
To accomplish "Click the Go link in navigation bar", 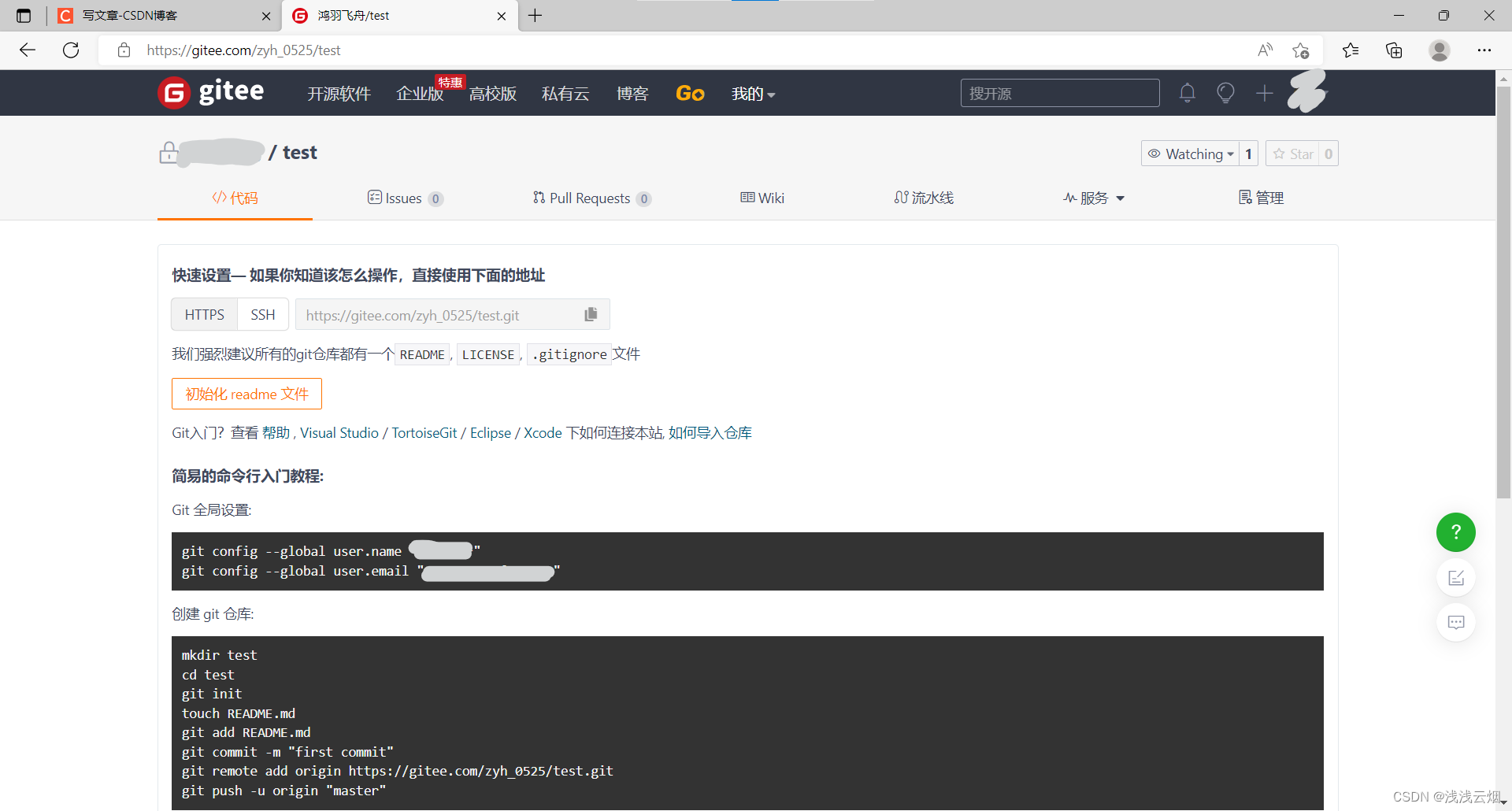I will tap(690, 94).
